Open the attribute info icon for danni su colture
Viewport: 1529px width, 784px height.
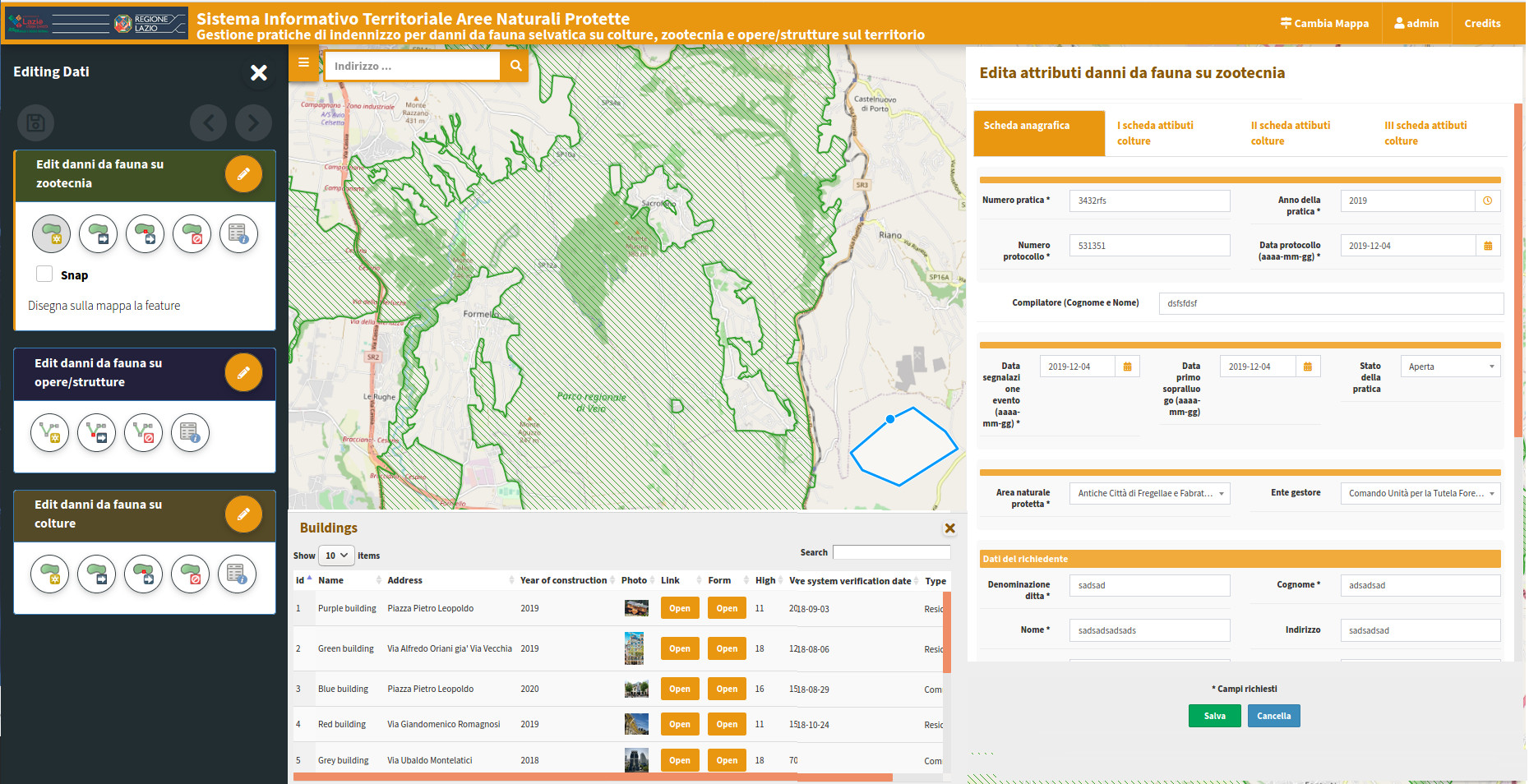coord(238,574)
